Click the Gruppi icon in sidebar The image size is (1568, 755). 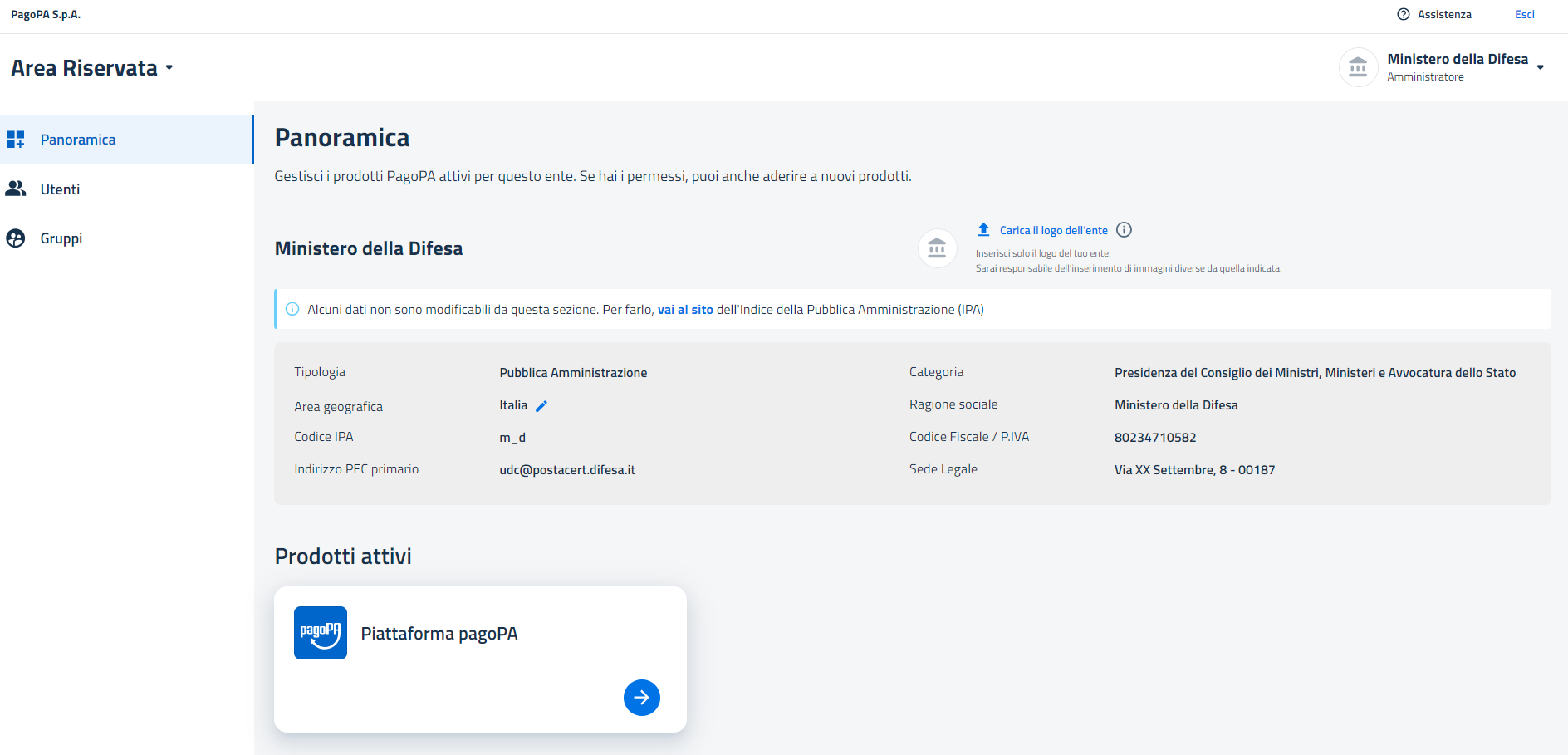click(16, 238)
